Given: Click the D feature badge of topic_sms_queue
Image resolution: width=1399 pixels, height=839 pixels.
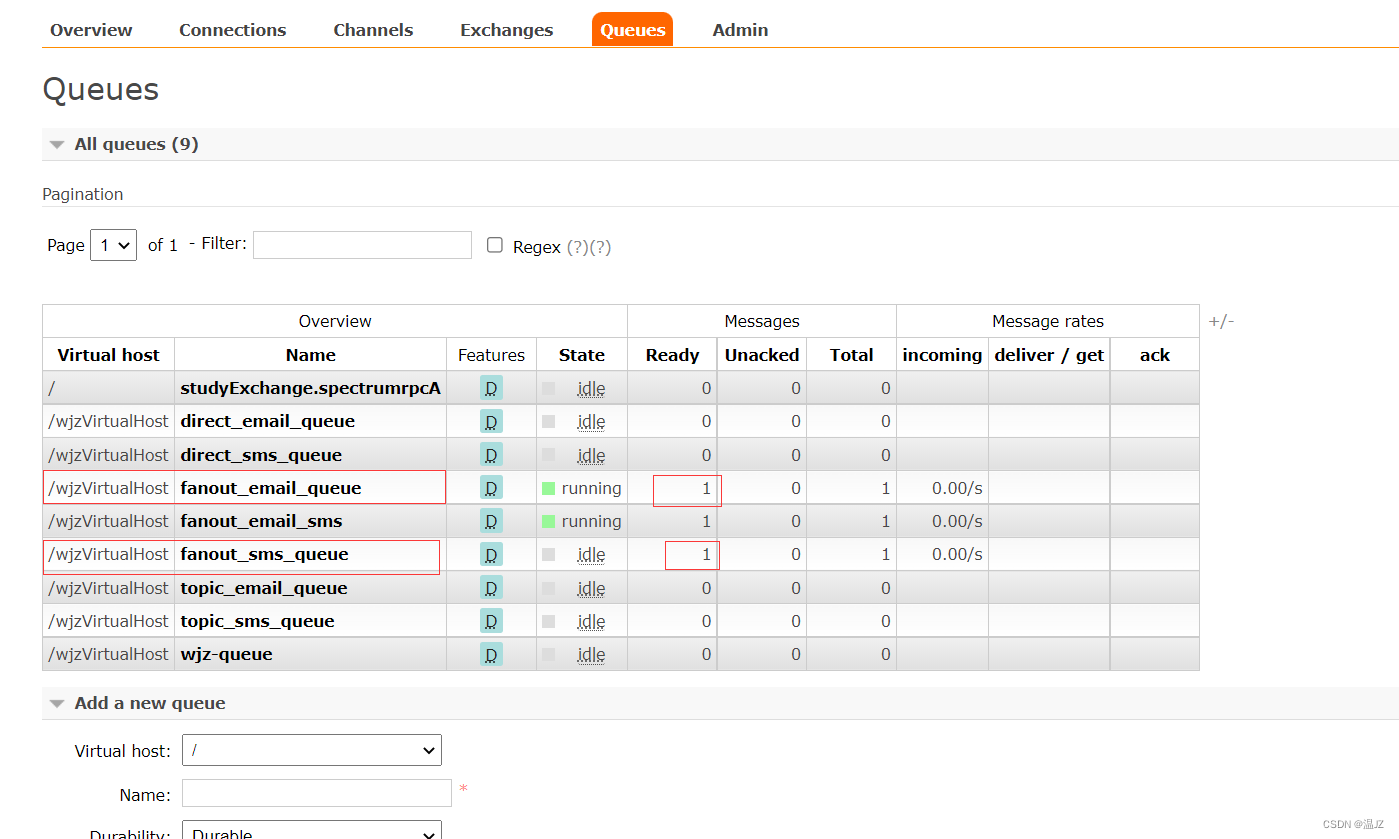Looking at the screenshot, I should click(x=491, y=621).
